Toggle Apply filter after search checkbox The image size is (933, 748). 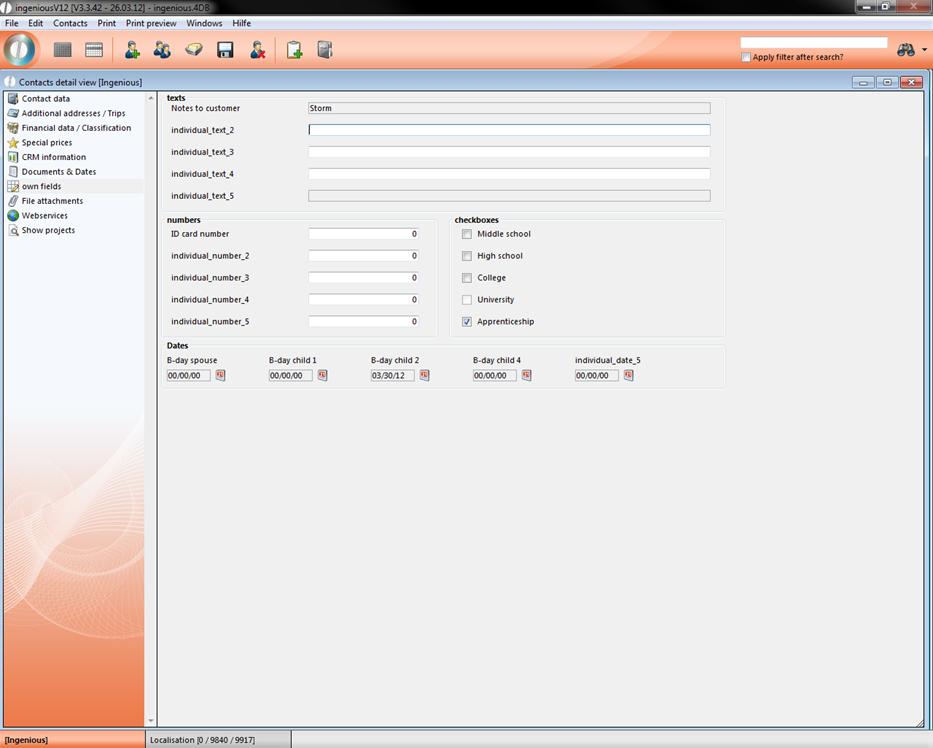pyautogui.click(x=746, y=57)
